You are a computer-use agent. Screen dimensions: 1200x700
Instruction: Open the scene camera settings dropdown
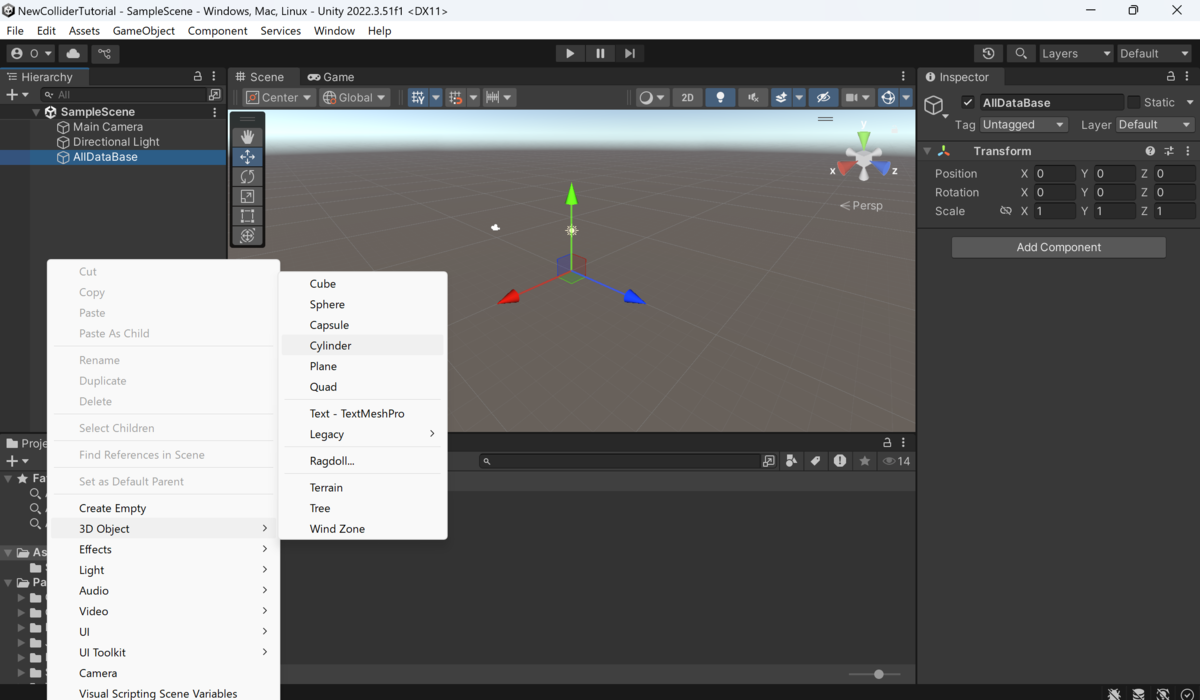click(858, 97)
